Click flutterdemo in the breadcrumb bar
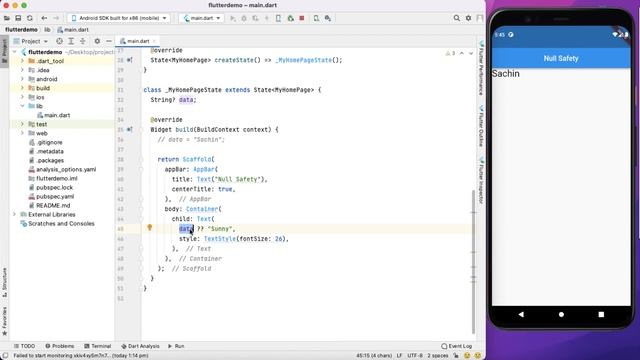This screenshot has width=640, height=360. coord(21,30)
